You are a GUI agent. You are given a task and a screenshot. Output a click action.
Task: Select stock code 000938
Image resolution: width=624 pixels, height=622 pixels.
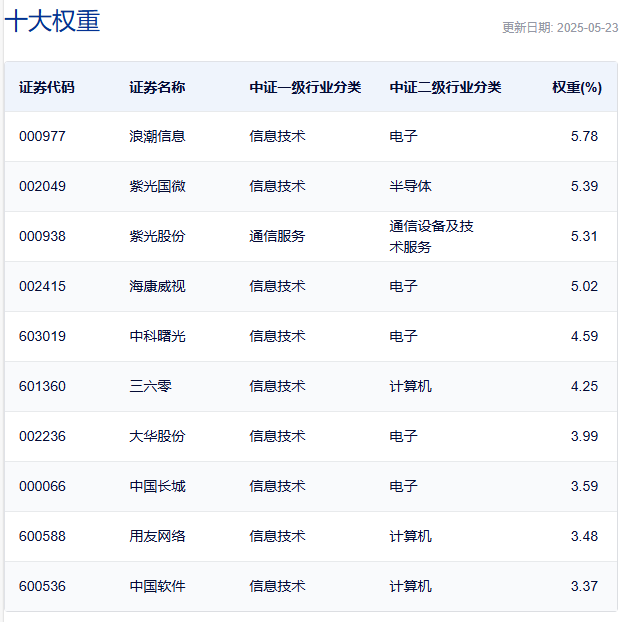[42, 236]
